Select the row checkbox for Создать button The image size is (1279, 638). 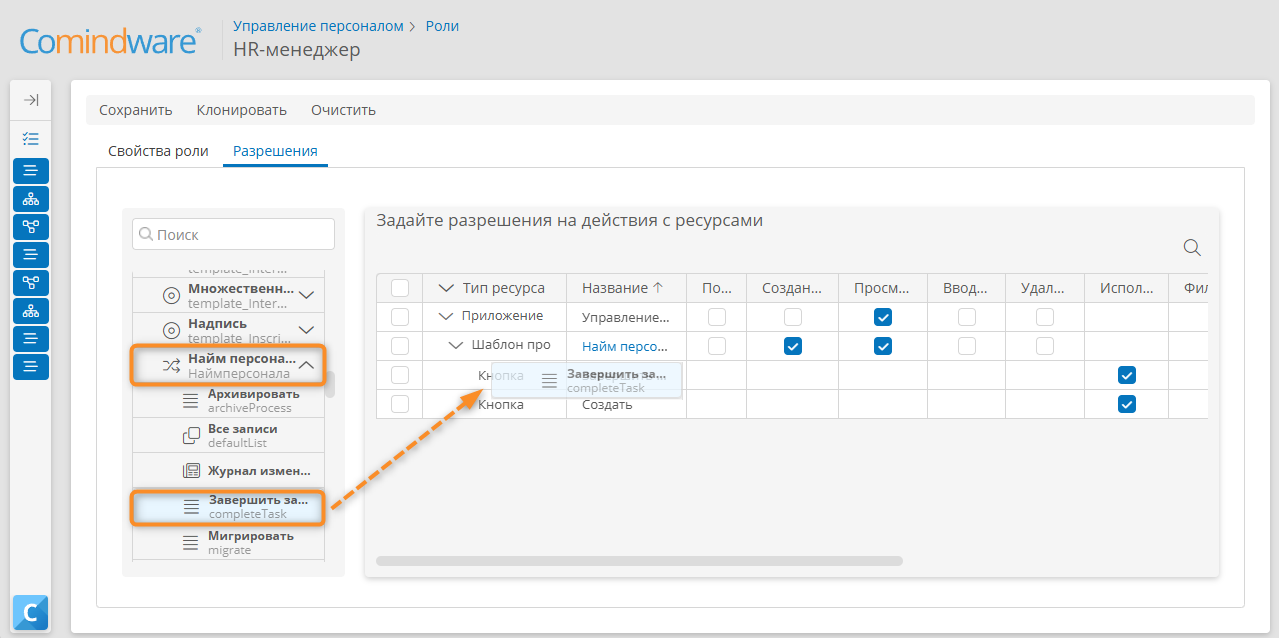tap(400, 404)
